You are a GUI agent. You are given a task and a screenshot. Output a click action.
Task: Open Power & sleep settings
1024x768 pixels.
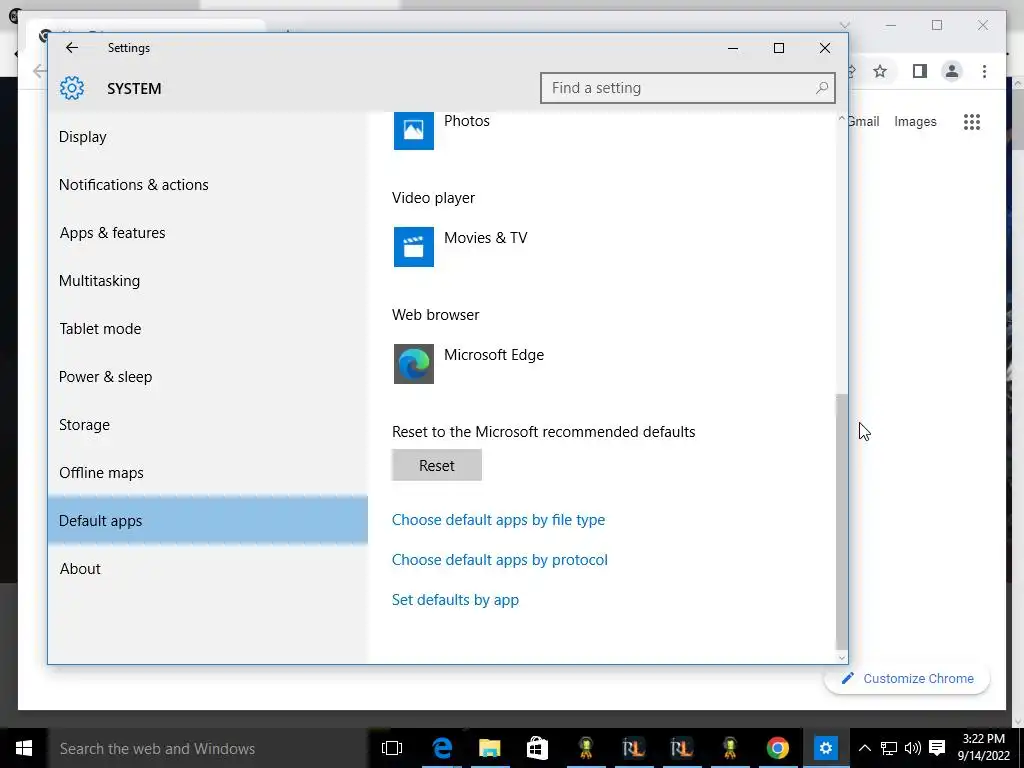point(208,377)
